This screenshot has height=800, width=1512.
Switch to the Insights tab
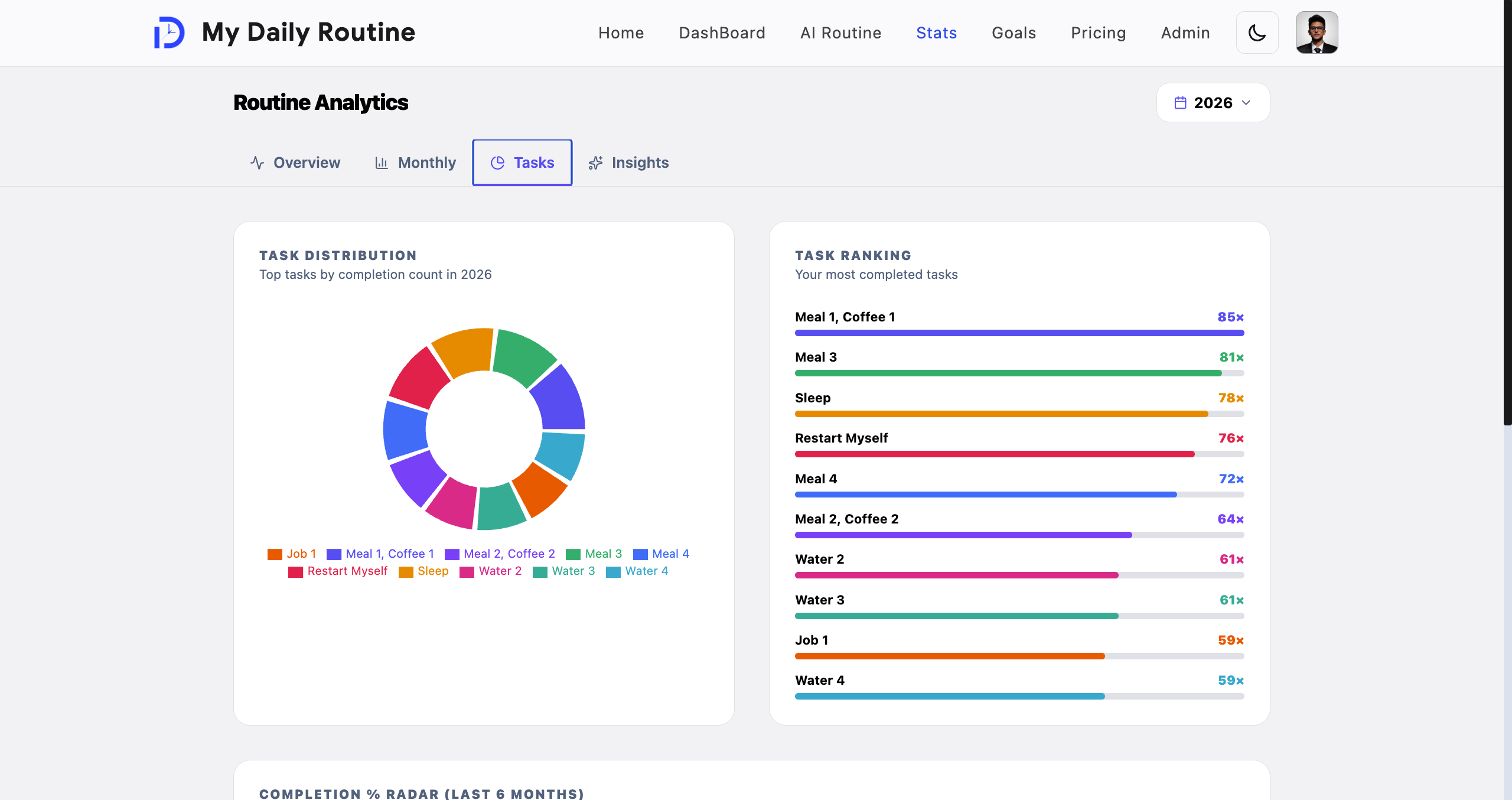tap(629, 162)
